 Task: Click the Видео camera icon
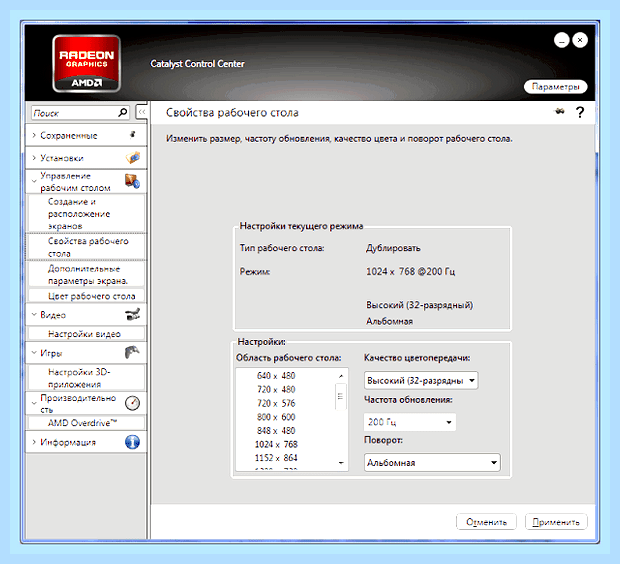click(x=132, y=314)
